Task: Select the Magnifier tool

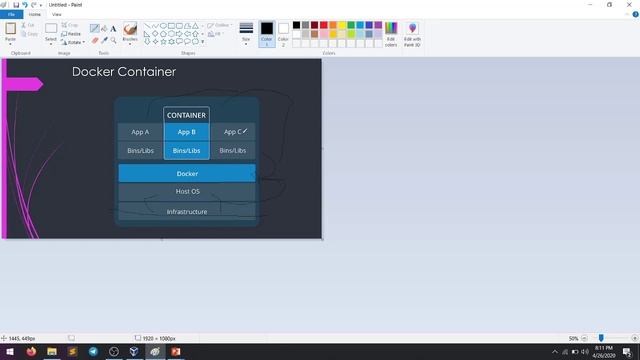Action: click(113, 40)
